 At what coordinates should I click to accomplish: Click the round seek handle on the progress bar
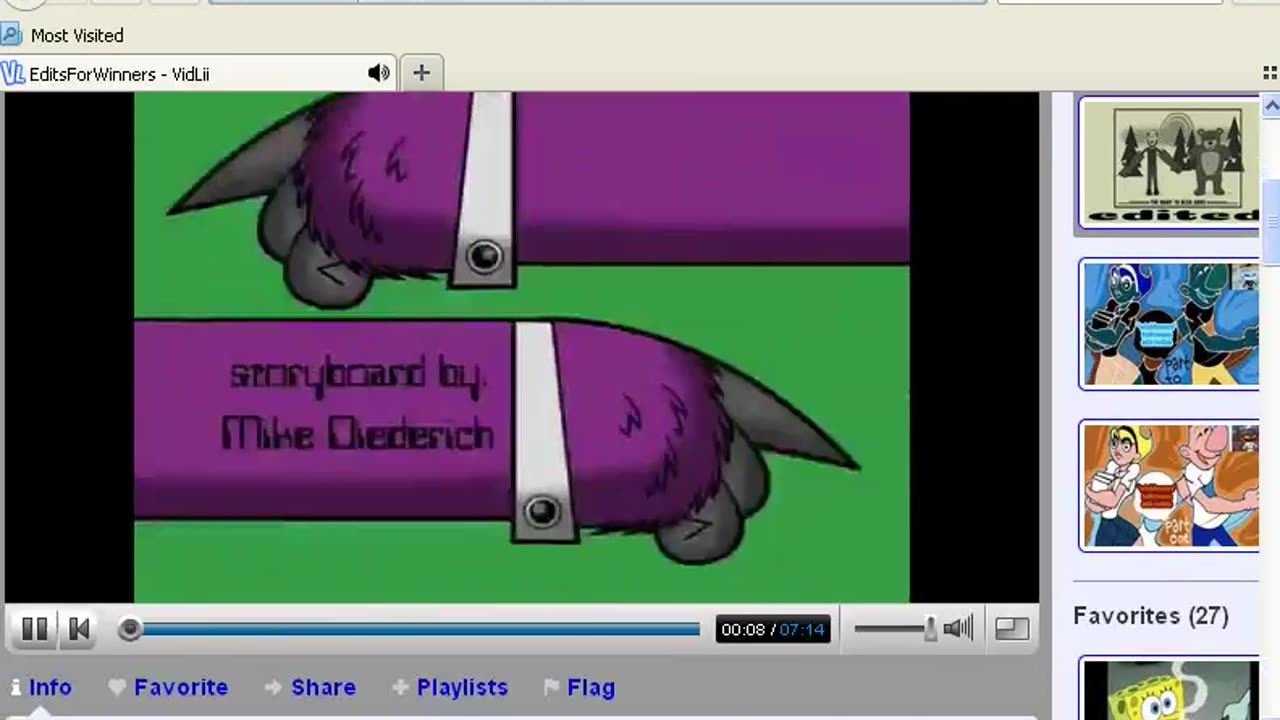[x=129, y=629]
